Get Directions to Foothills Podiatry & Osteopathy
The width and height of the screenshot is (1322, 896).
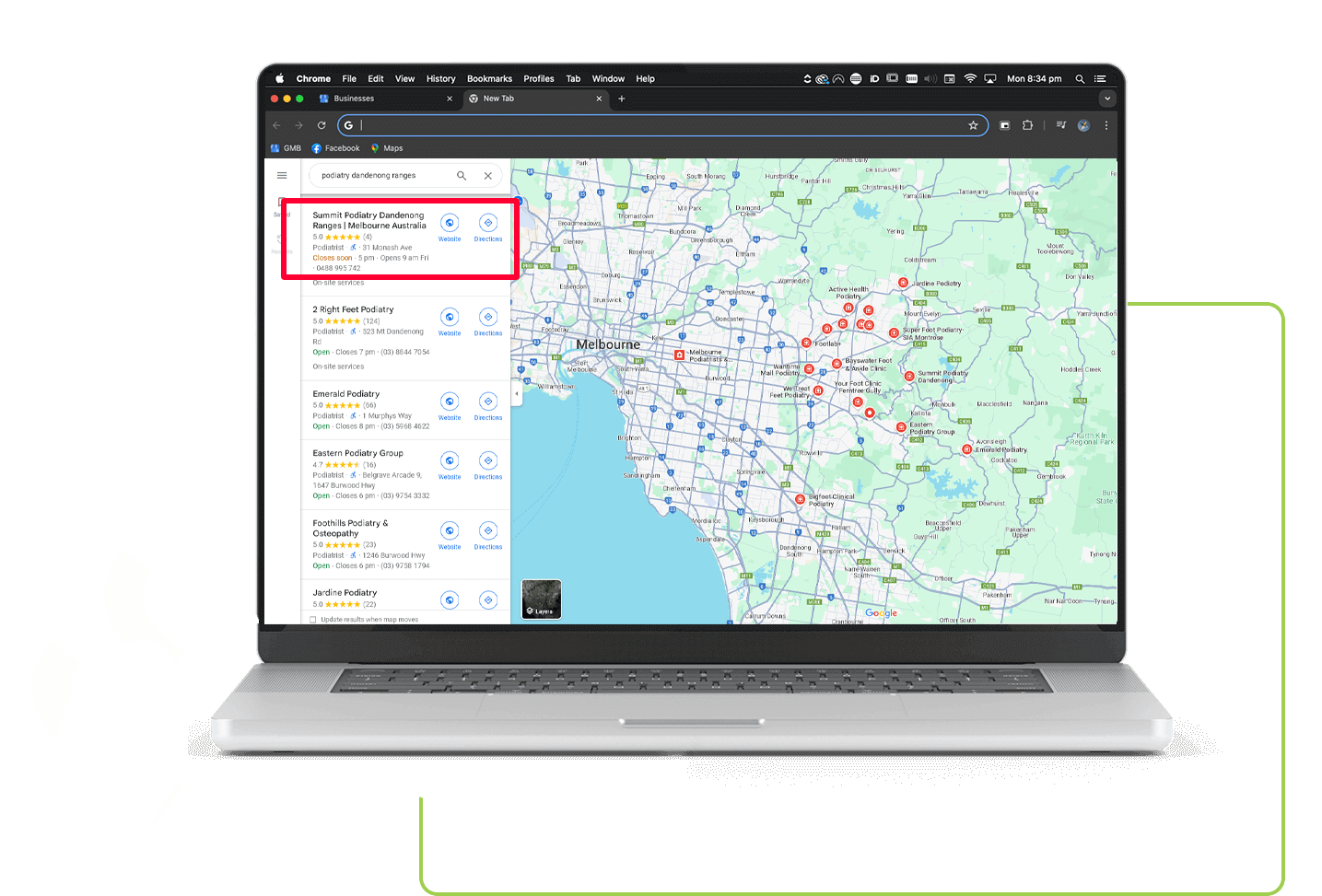488,534
